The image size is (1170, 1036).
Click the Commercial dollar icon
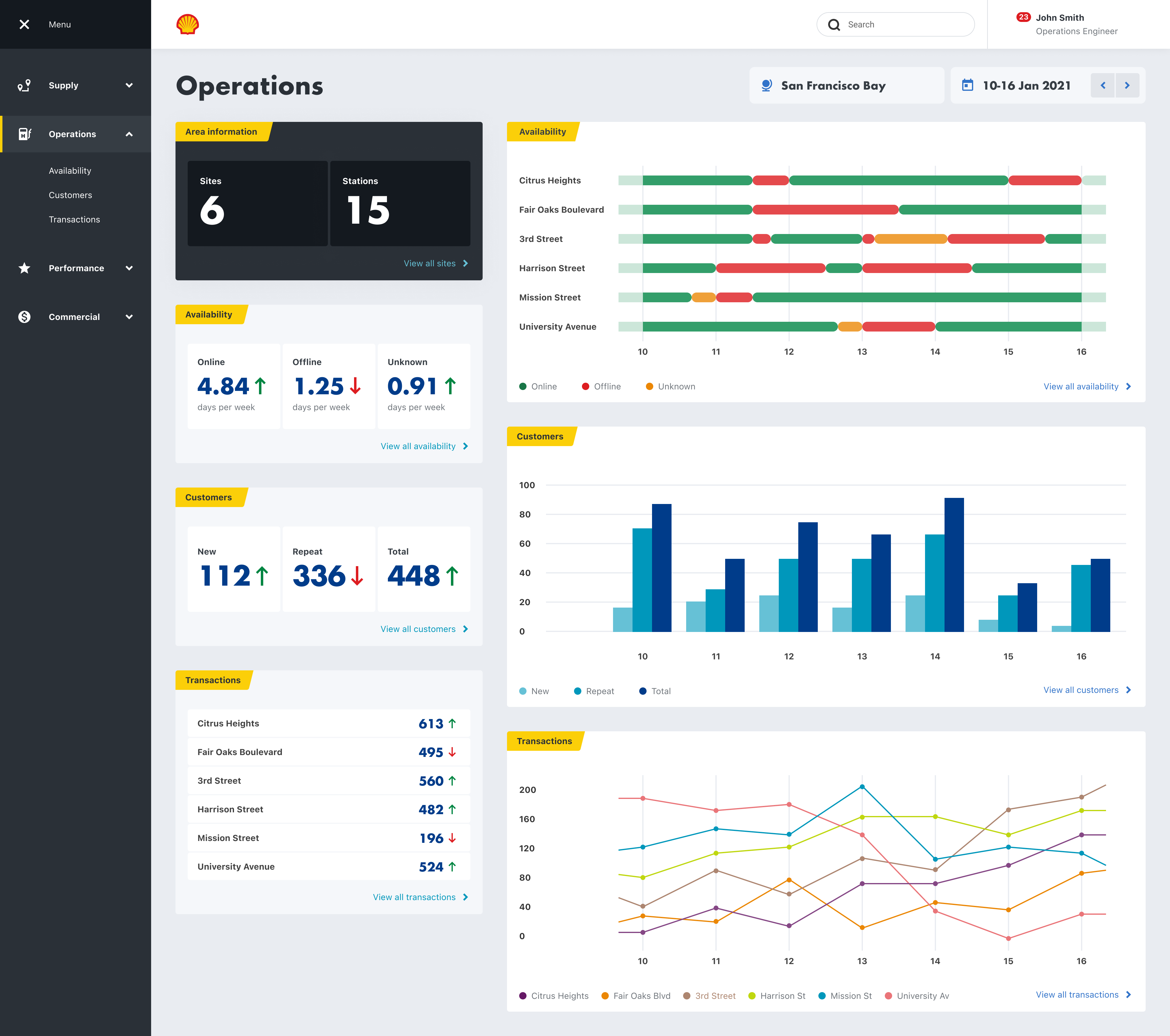pos(24,317)
